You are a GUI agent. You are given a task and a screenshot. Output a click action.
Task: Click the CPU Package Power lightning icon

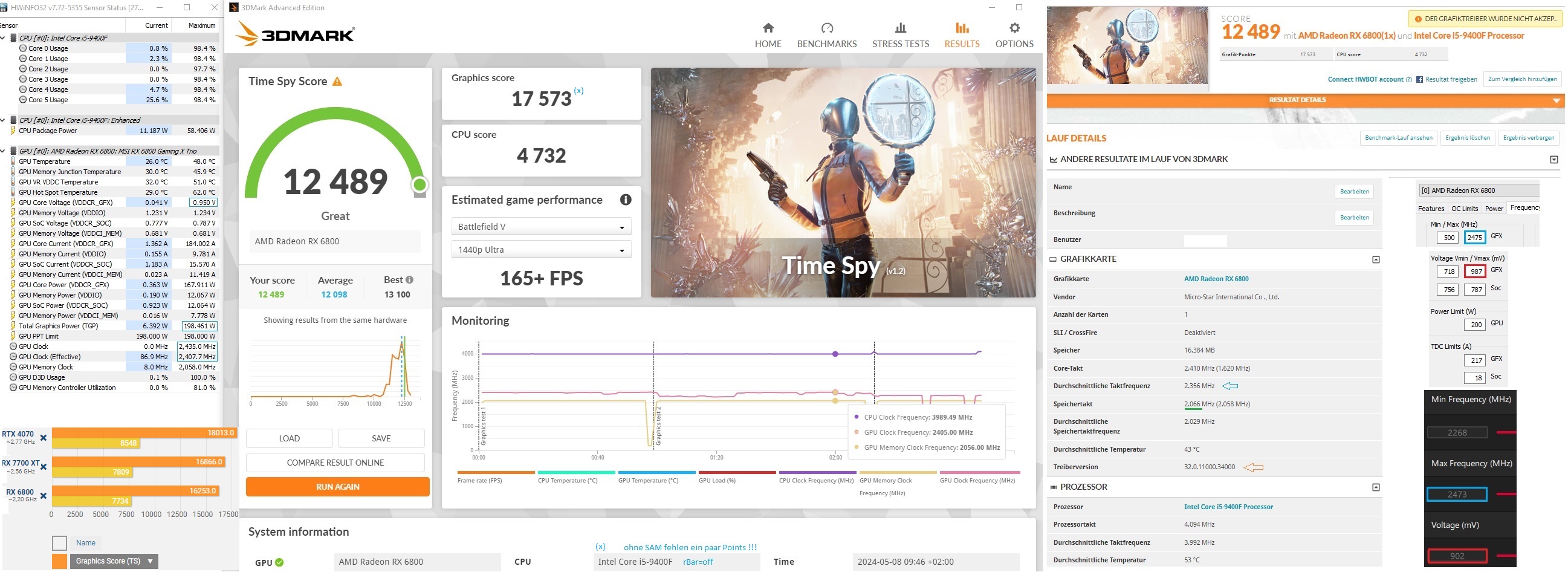tap(13, 131)
